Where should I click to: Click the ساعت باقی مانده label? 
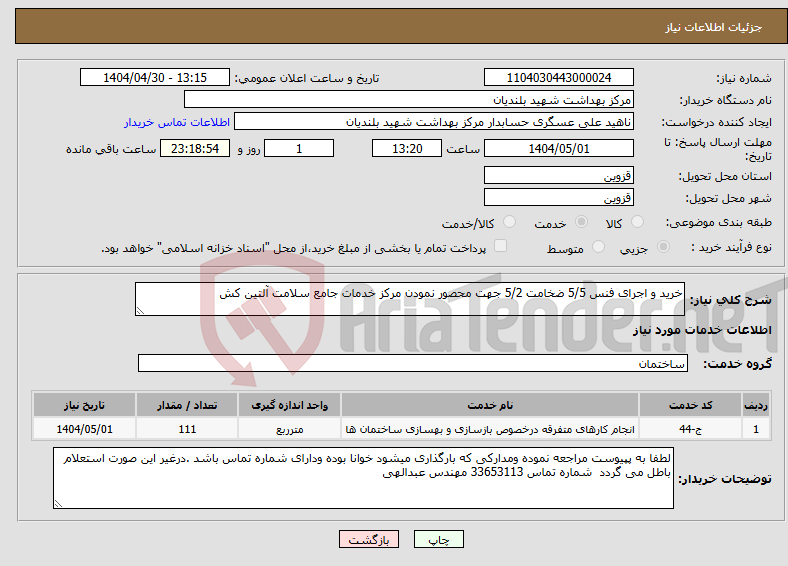pyautogui.click(x=111, y=149)
